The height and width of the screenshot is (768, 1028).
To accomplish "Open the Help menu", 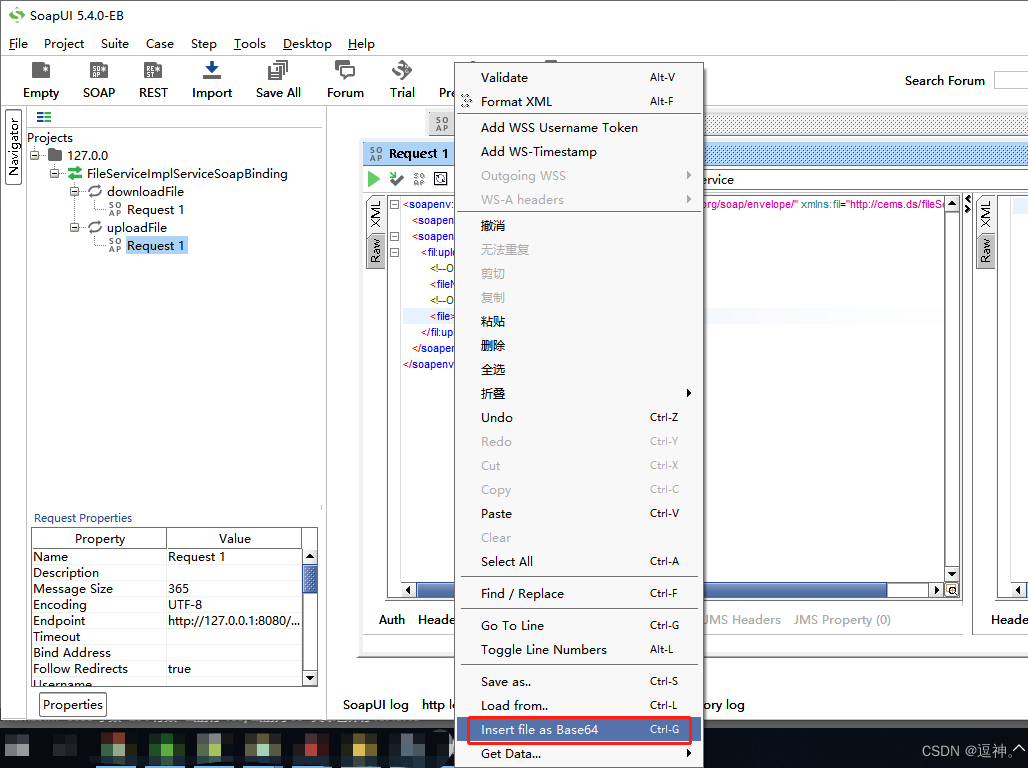I will pos(361,43).
